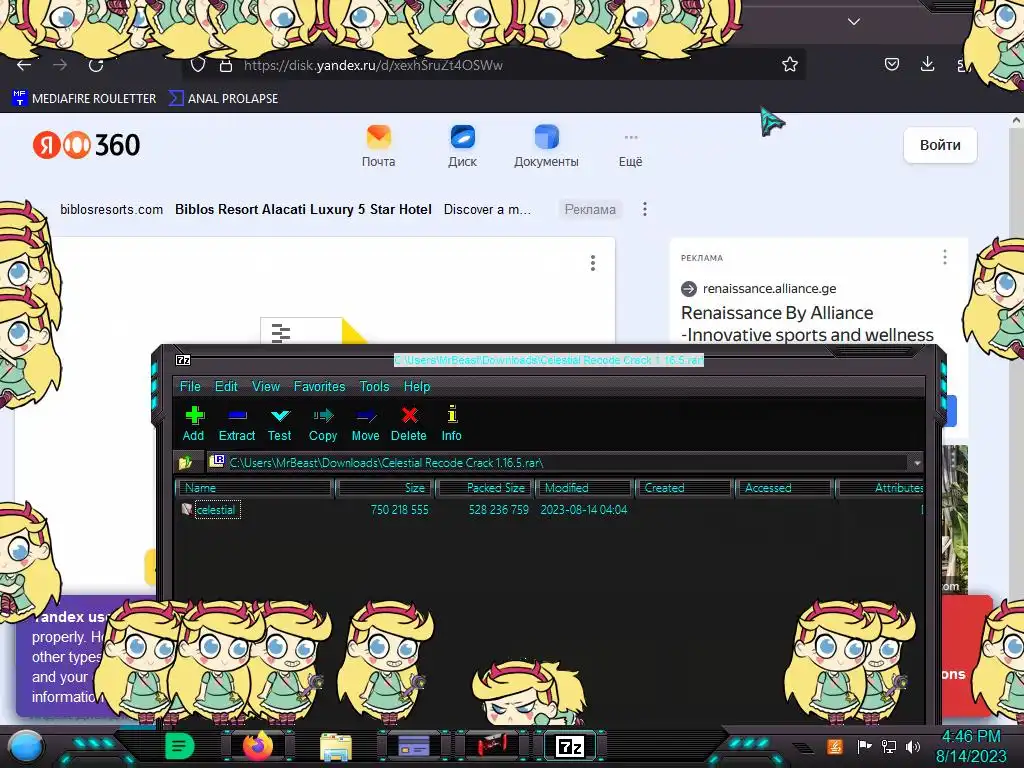Click the Войти login button
Viewport: 1024px width, 768px height.
[940, 145]
